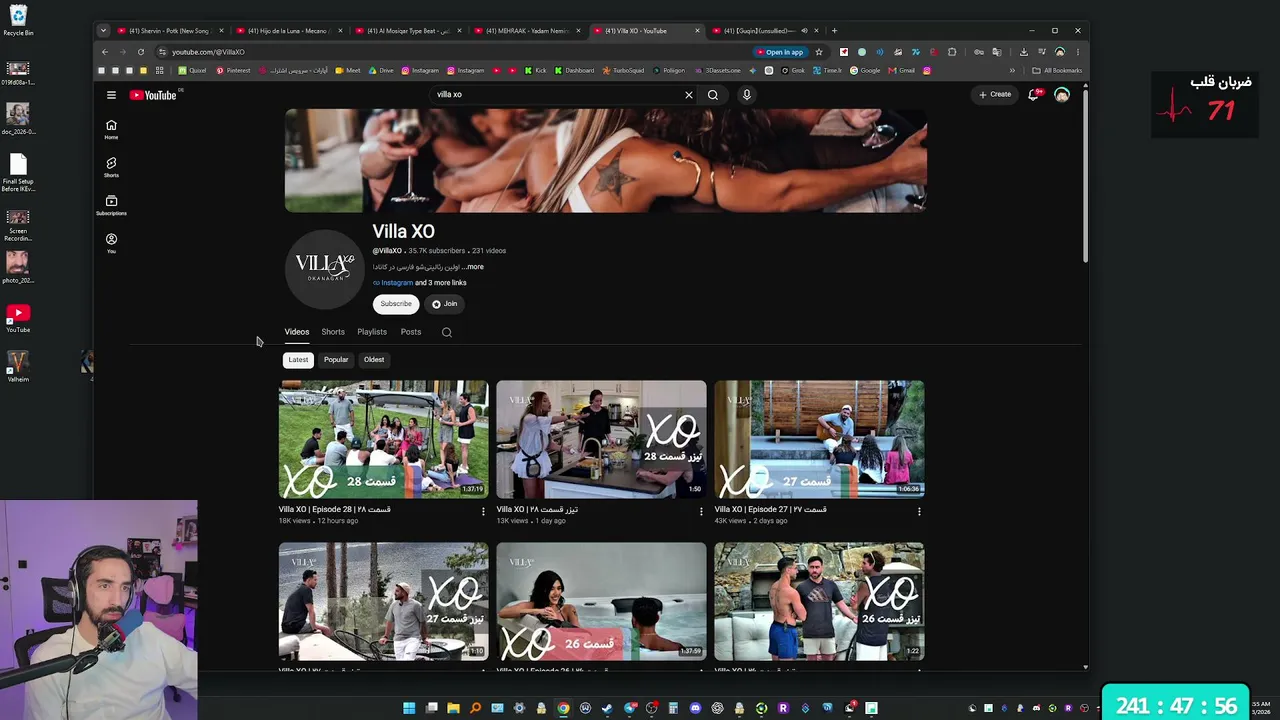Open the All Bookmarks folder
The width and height of the screenshot is (1280, 720).
coord(1057,71)
